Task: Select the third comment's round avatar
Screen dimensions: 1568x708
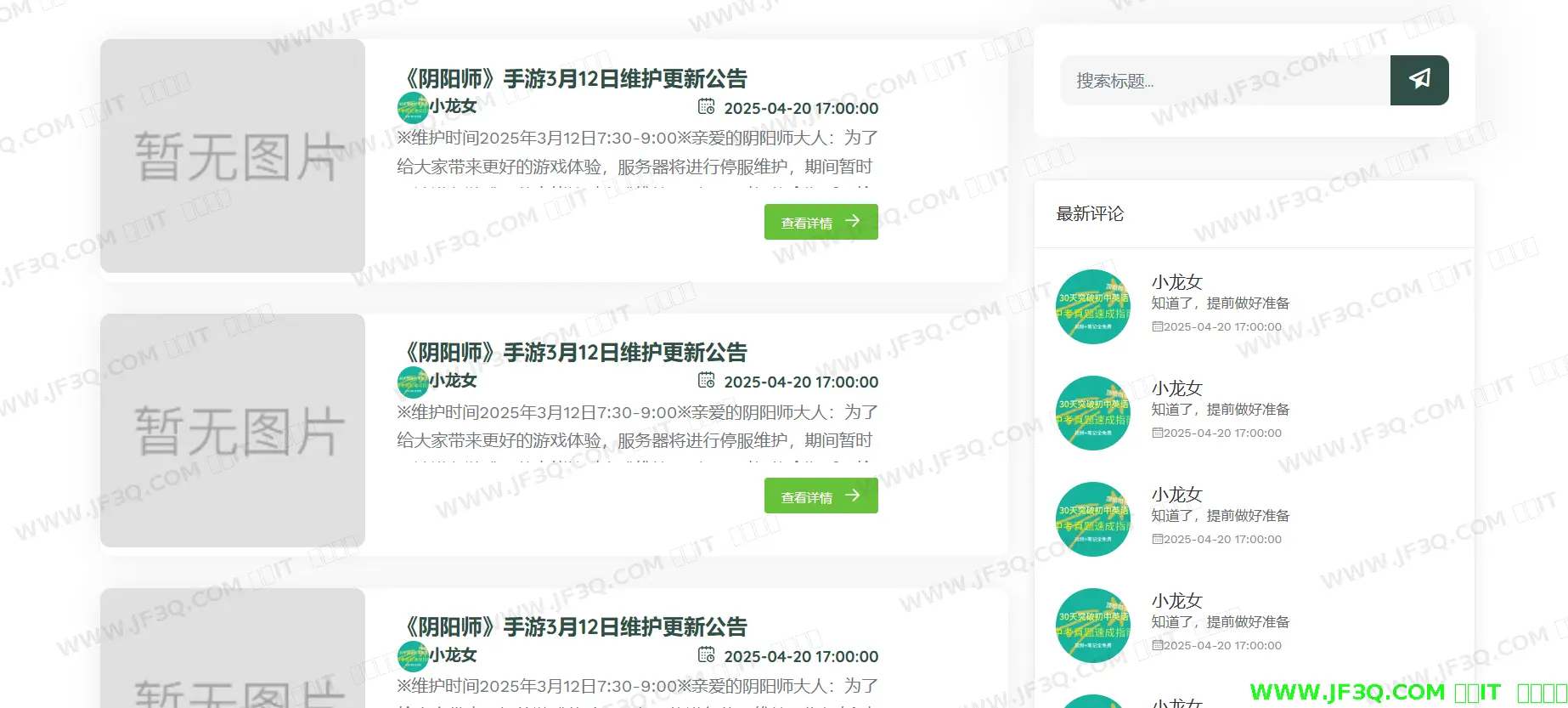Action: [x=1092, y=519]
